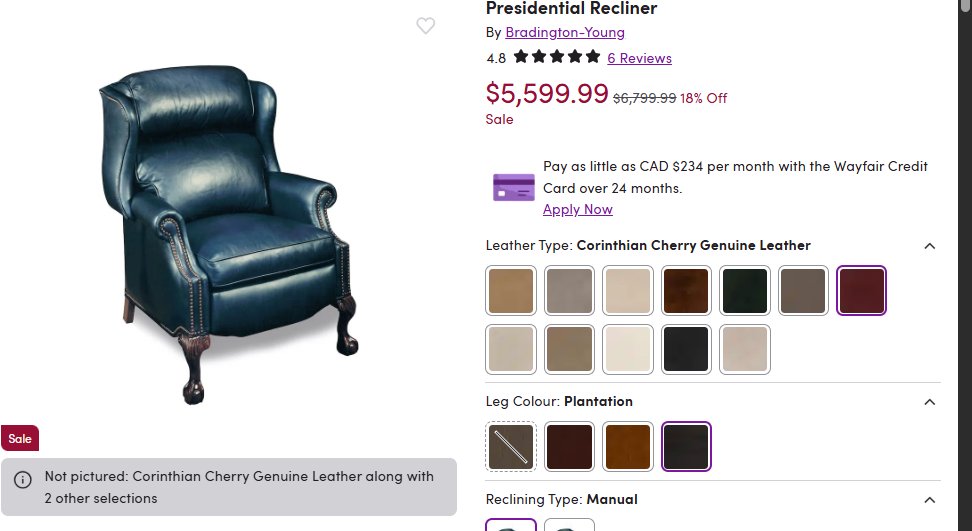972x531 pixels.
Task: Select the second Reclining Type option
Action: (x=570, y=526)
